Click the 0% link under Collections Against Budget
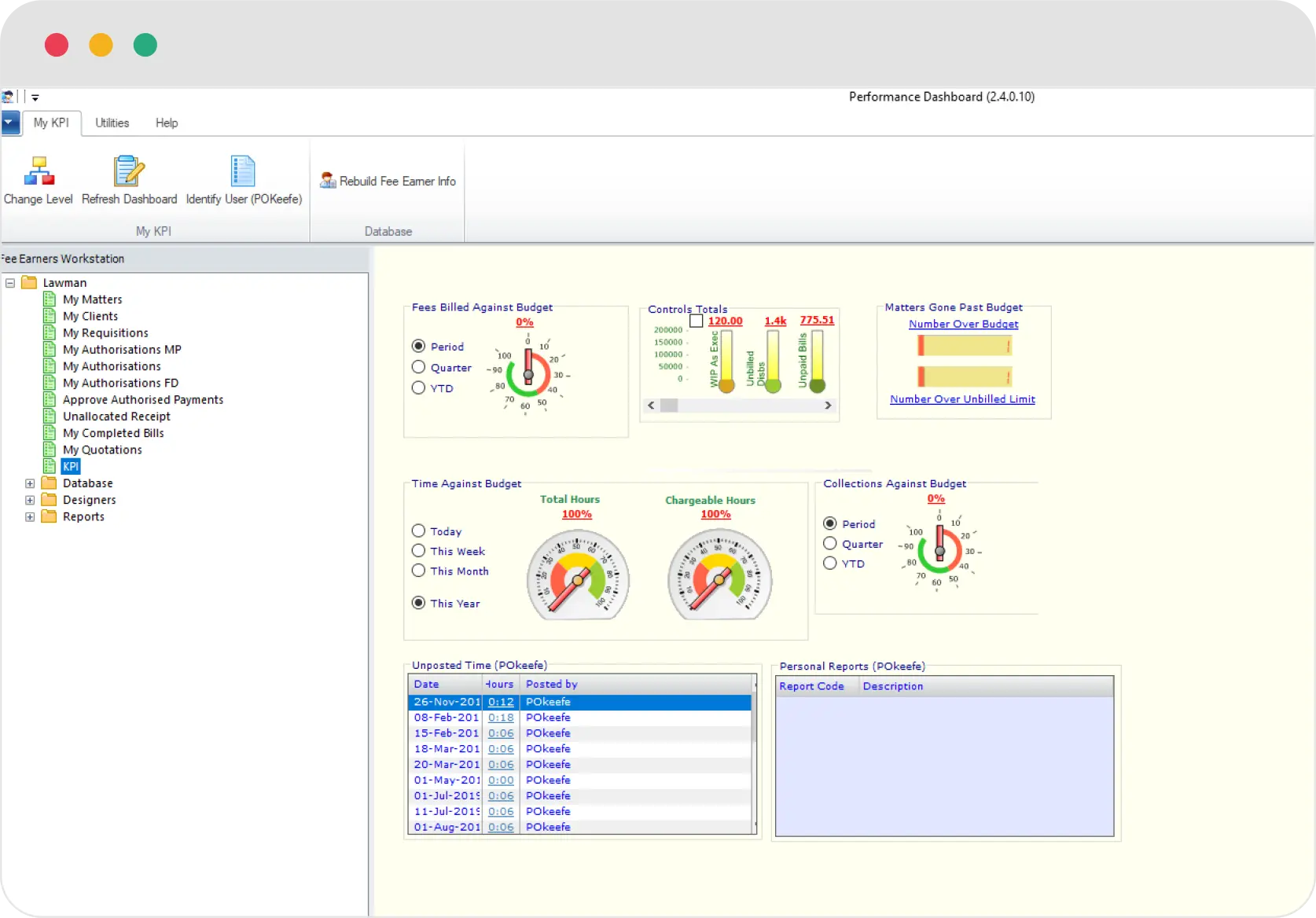Image resolution: width=1316 pixels, height=918 pixels. (x=936, y=498)
